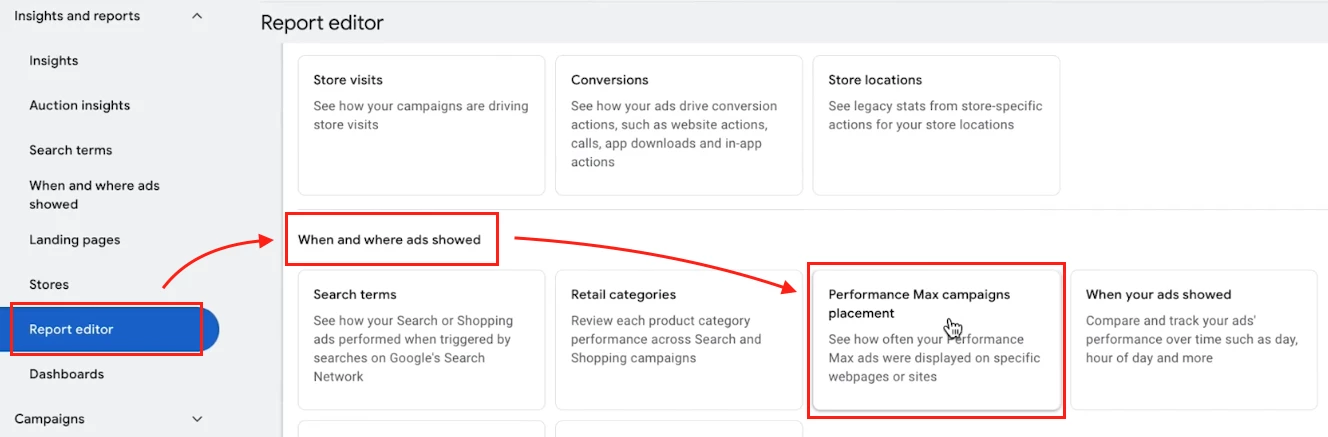Image resolution: width=1328 pixels, height=437 pixels.
Task: Open Performance Max campaigns placement report
Action: pos(936,339)
